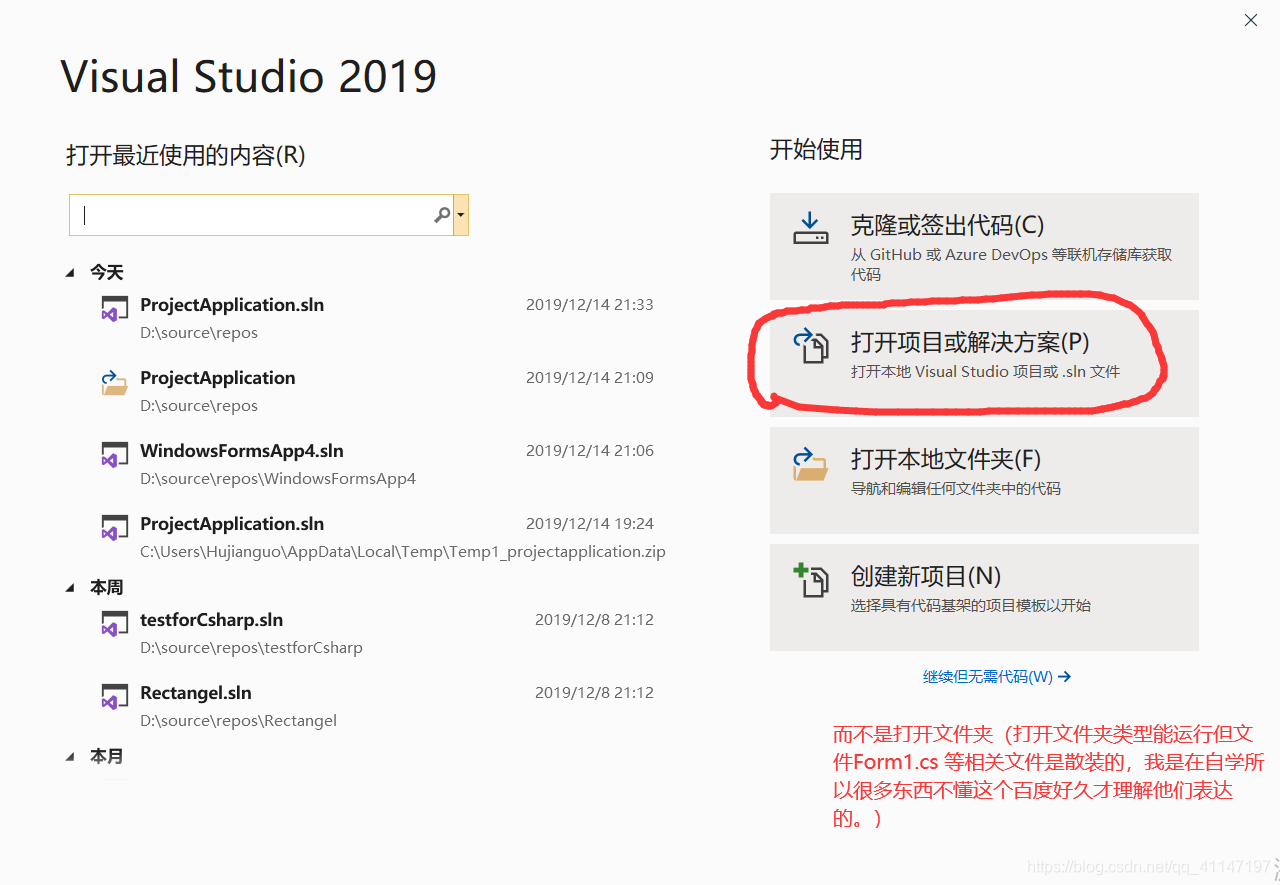Click the WindowsFormsApp4.sln solution icon
Image resolution: width=1280 pixels, height=885 pixels.
pyautogui.click(x=114, y=453)
